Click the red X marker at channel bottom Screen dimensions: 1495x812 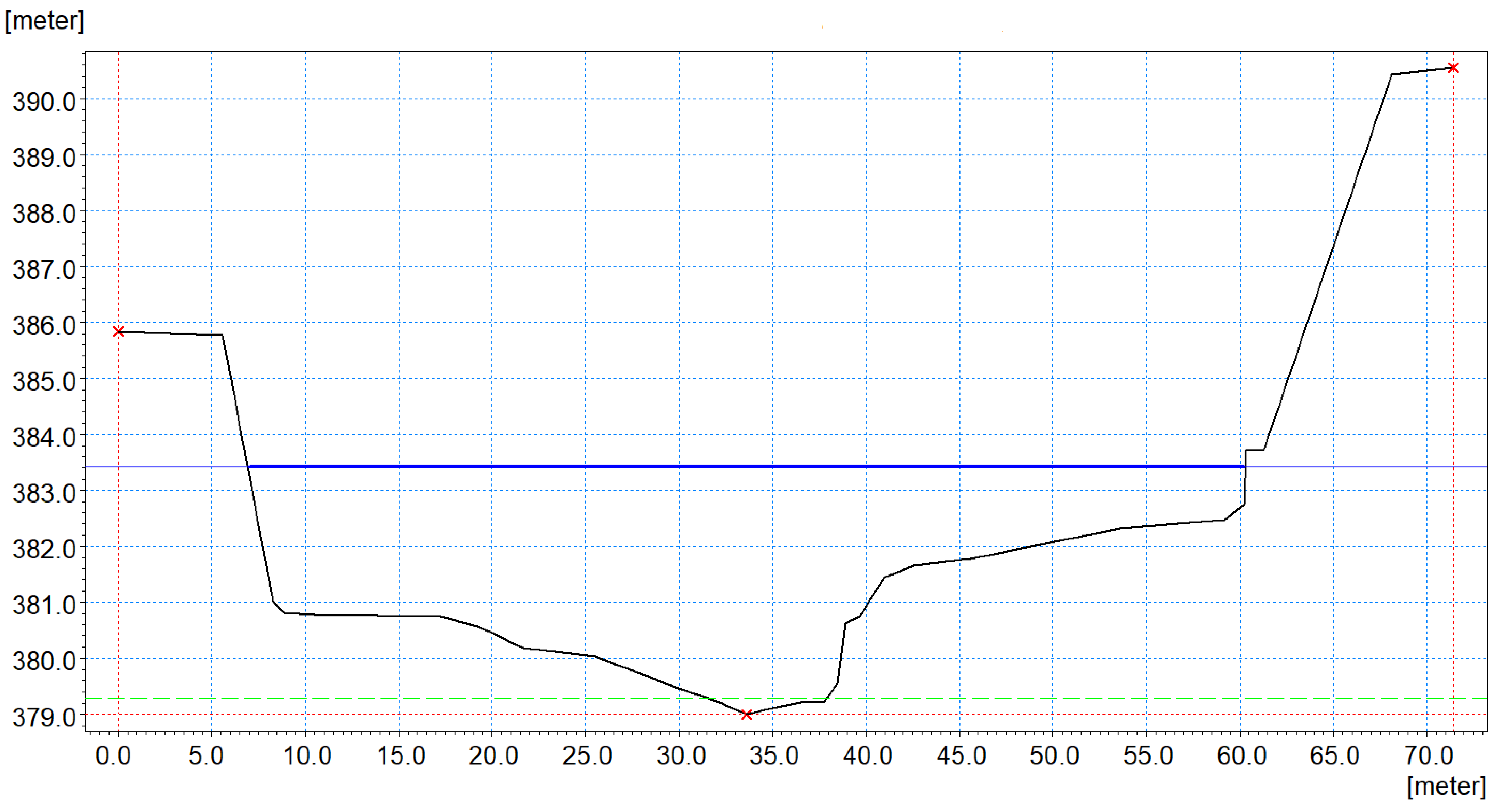(747, 715)
